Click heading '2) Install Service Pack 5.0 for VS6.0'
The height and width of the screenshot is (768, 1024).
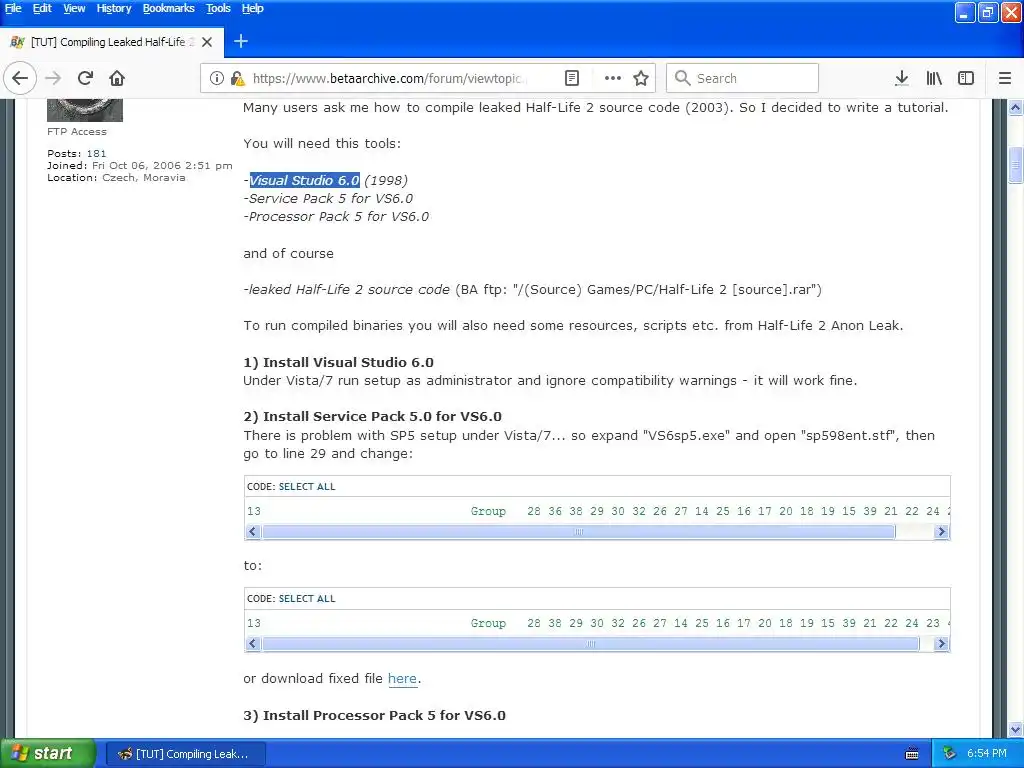372,417
